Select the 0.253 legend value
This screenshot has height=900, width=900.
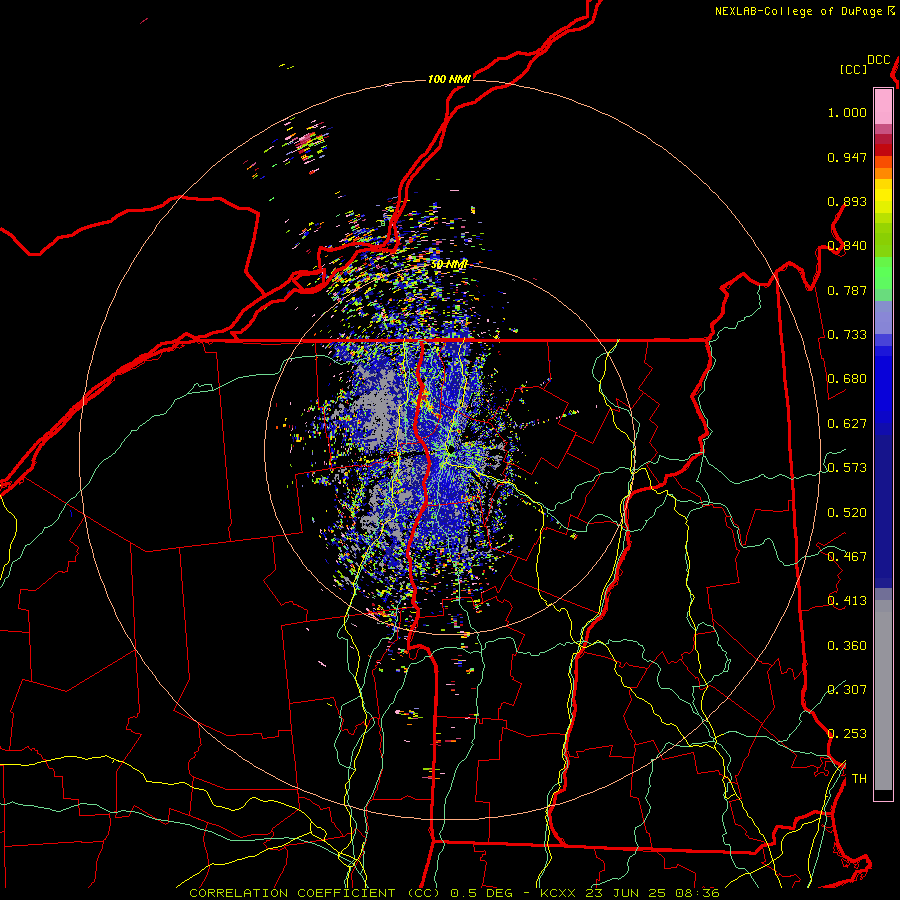tap(847, 734)
